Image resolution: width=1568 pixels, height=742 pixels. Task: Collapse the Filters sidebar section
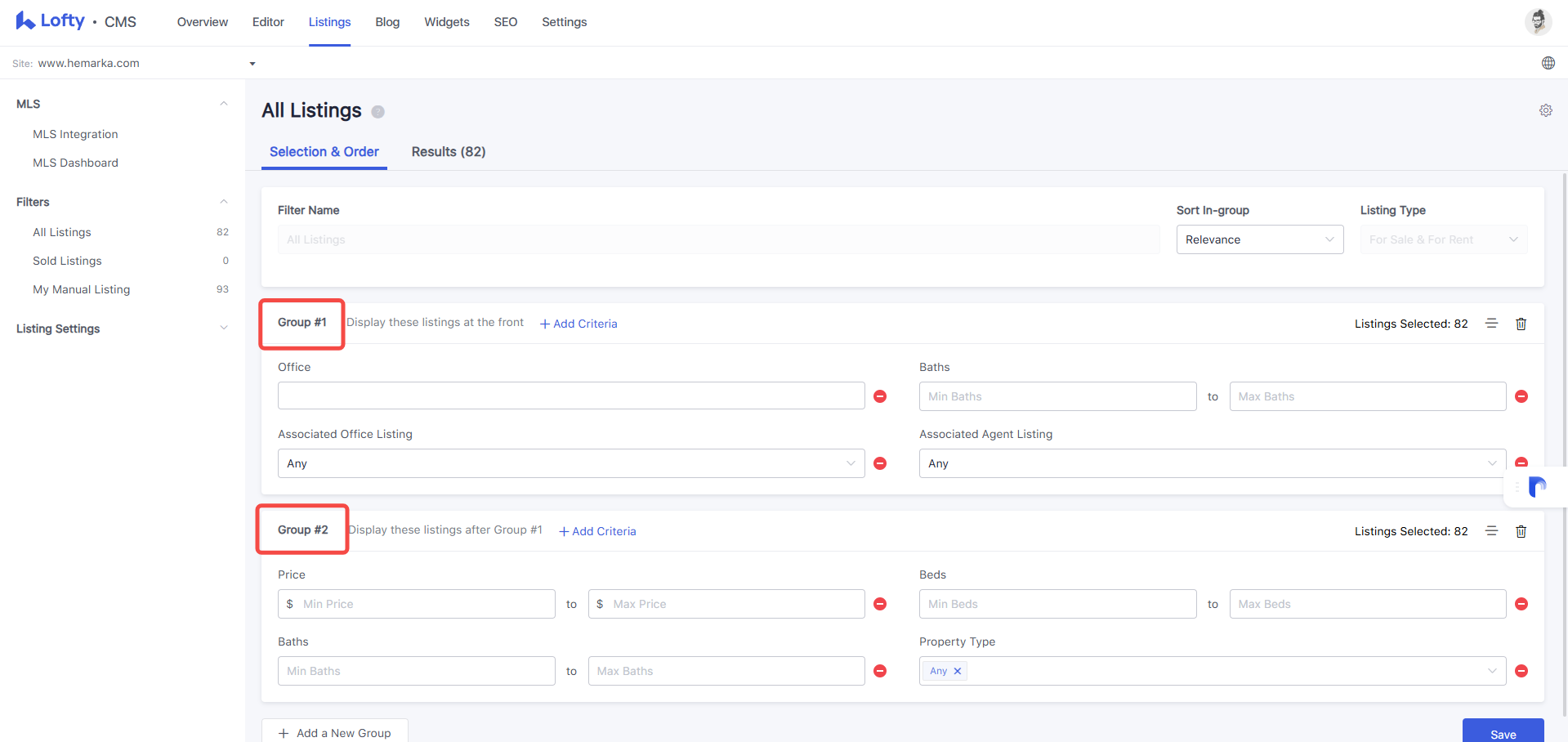[224, 202]
